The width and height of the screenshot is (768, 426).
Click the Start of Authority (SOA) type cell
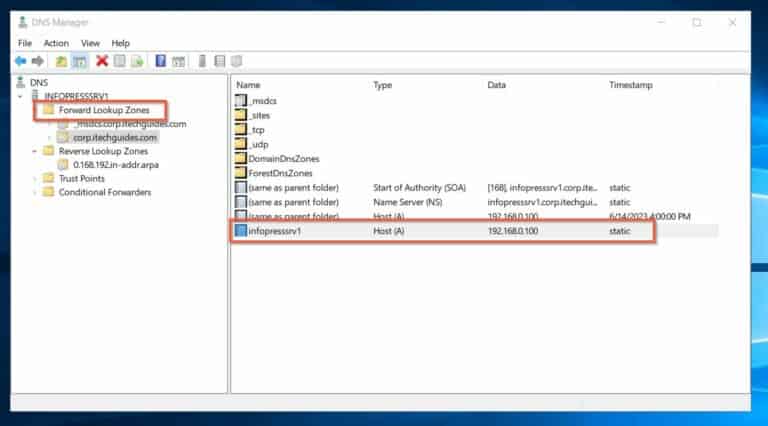419,188
